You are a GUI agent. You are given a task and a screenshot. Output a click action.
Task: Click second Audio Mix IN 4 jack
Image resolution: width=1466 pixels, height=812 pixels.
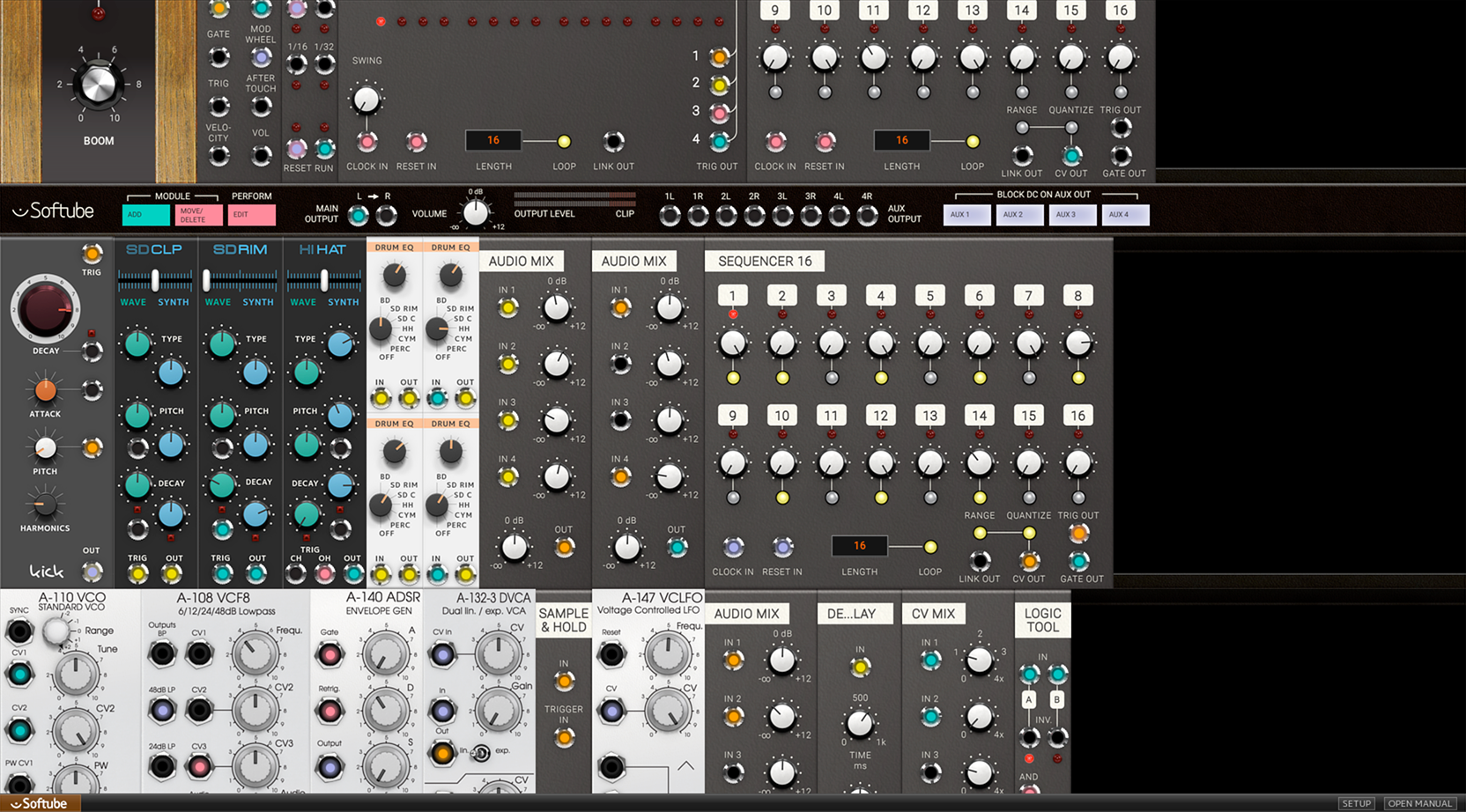pos(620,476)
